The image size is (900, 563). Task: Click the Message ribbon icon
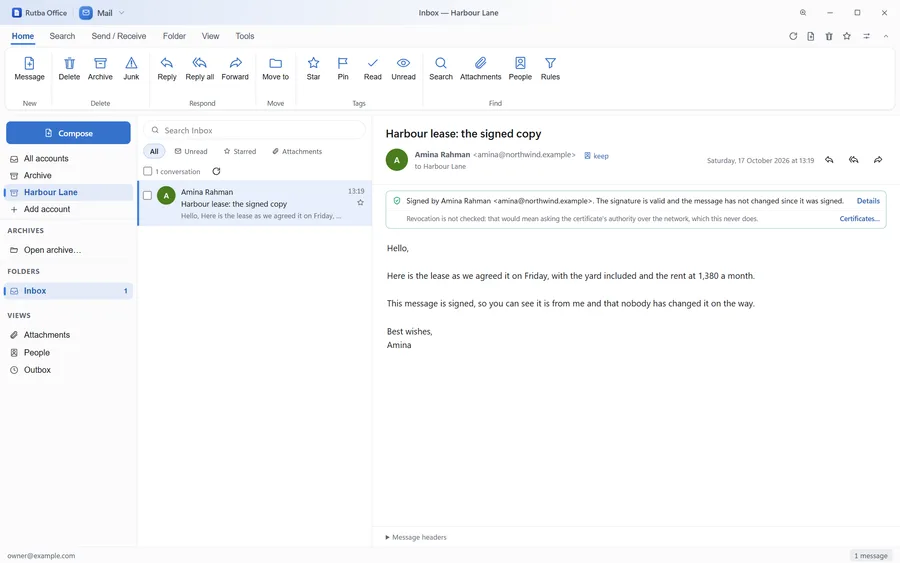coord(29,69)
